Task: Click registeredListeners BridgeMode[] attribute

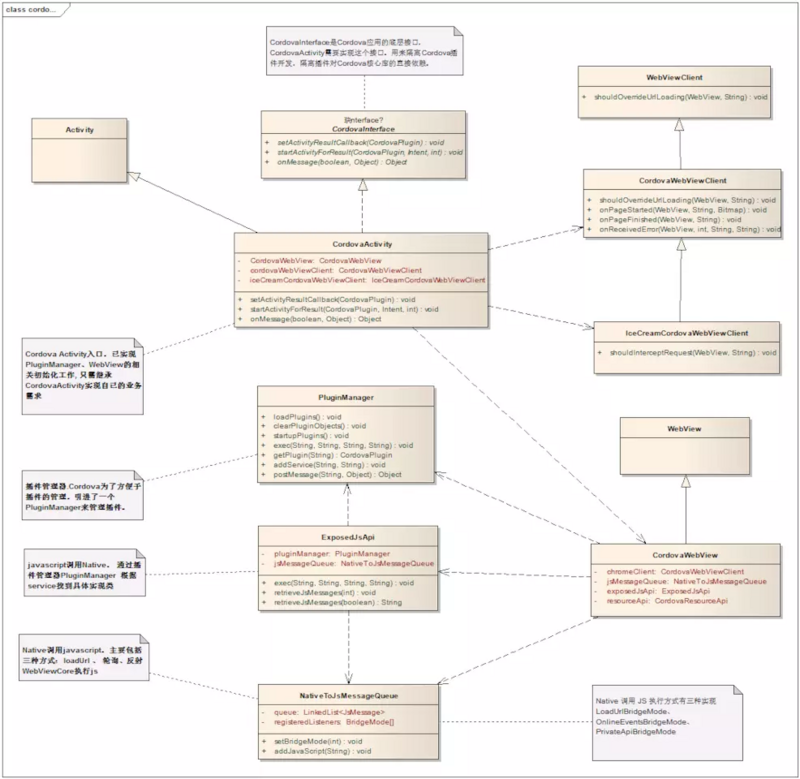Action: pyautogui.click(x=334, y=722)
